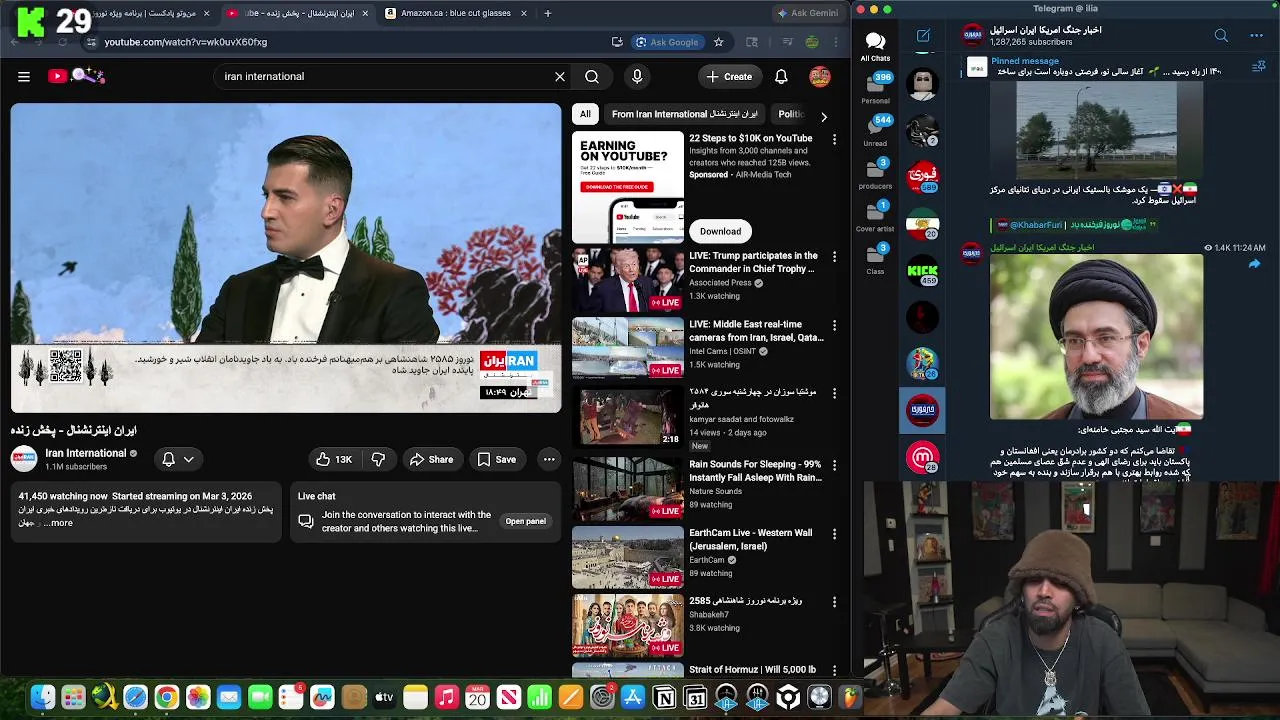Screen dimensions: 1280x720
Task: Open the Middle East real-time cameras thumbnail
Action: click(x=628, y=348)
